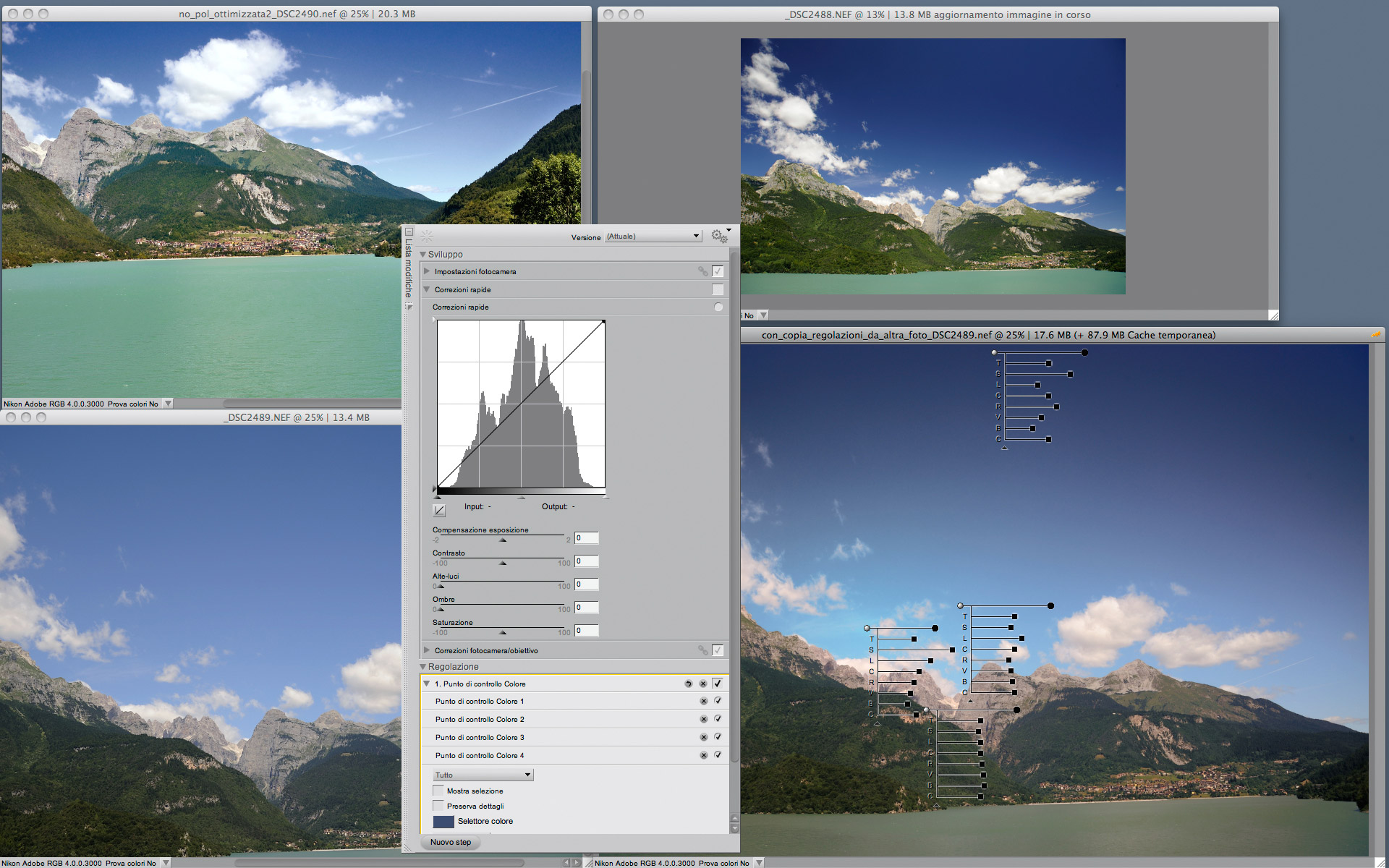Delete step 1 Punto di controllo Colore
This screenshot has width=1389, height=868.
pyautogui.click(x=702, y=684)
